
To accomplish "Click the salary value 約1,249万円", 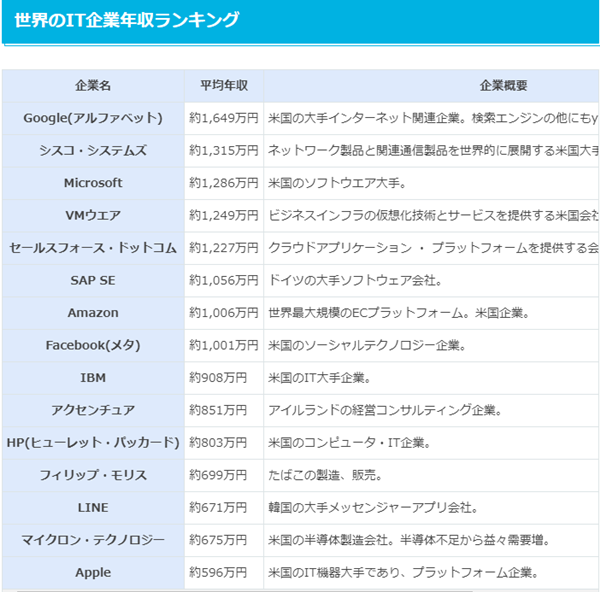I will click(224, 215).
